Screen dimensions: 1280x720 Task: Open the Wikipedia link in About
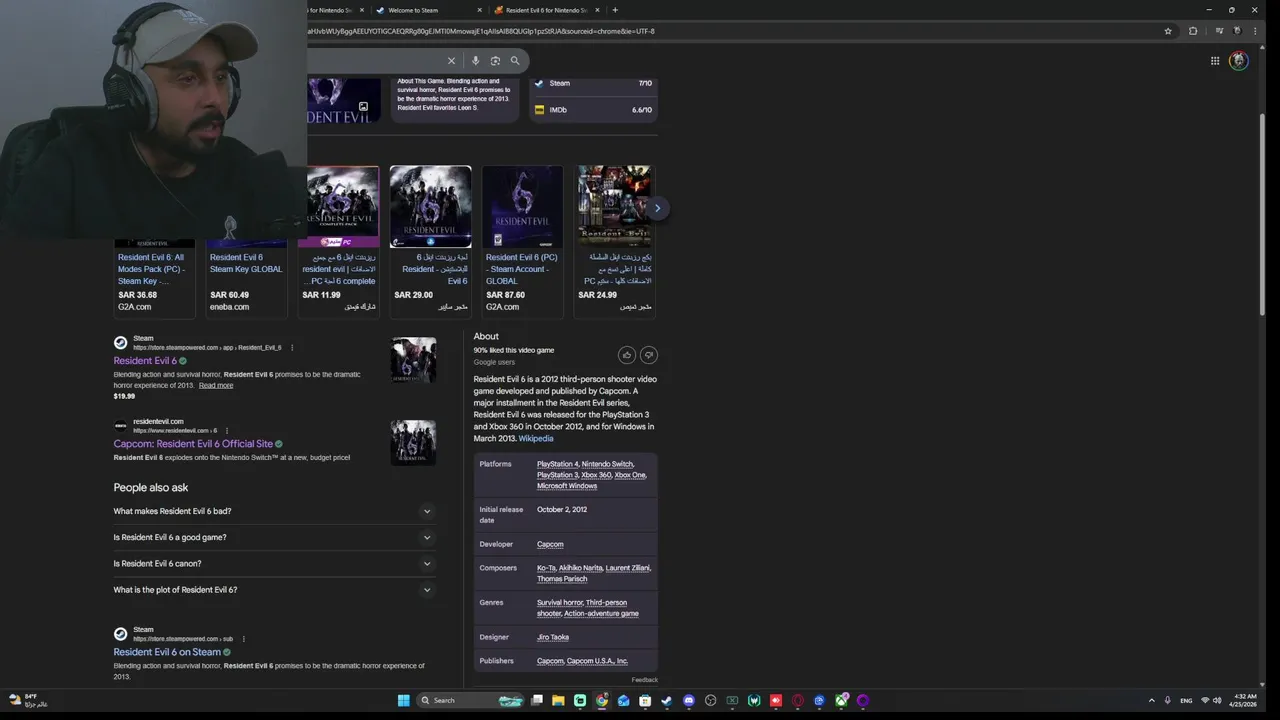pyautogui.click(x=536, y=439)
